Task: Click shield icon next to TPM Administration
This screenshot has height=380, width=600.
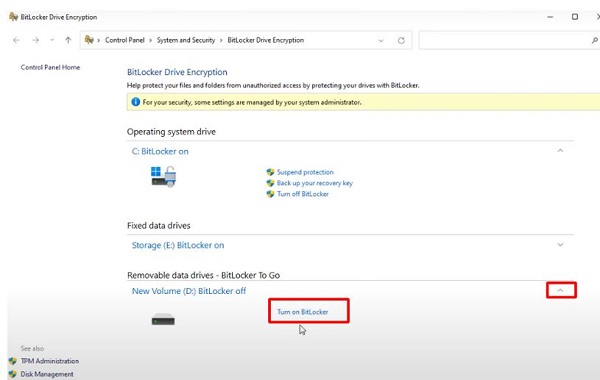Action: tap(13, 361)
